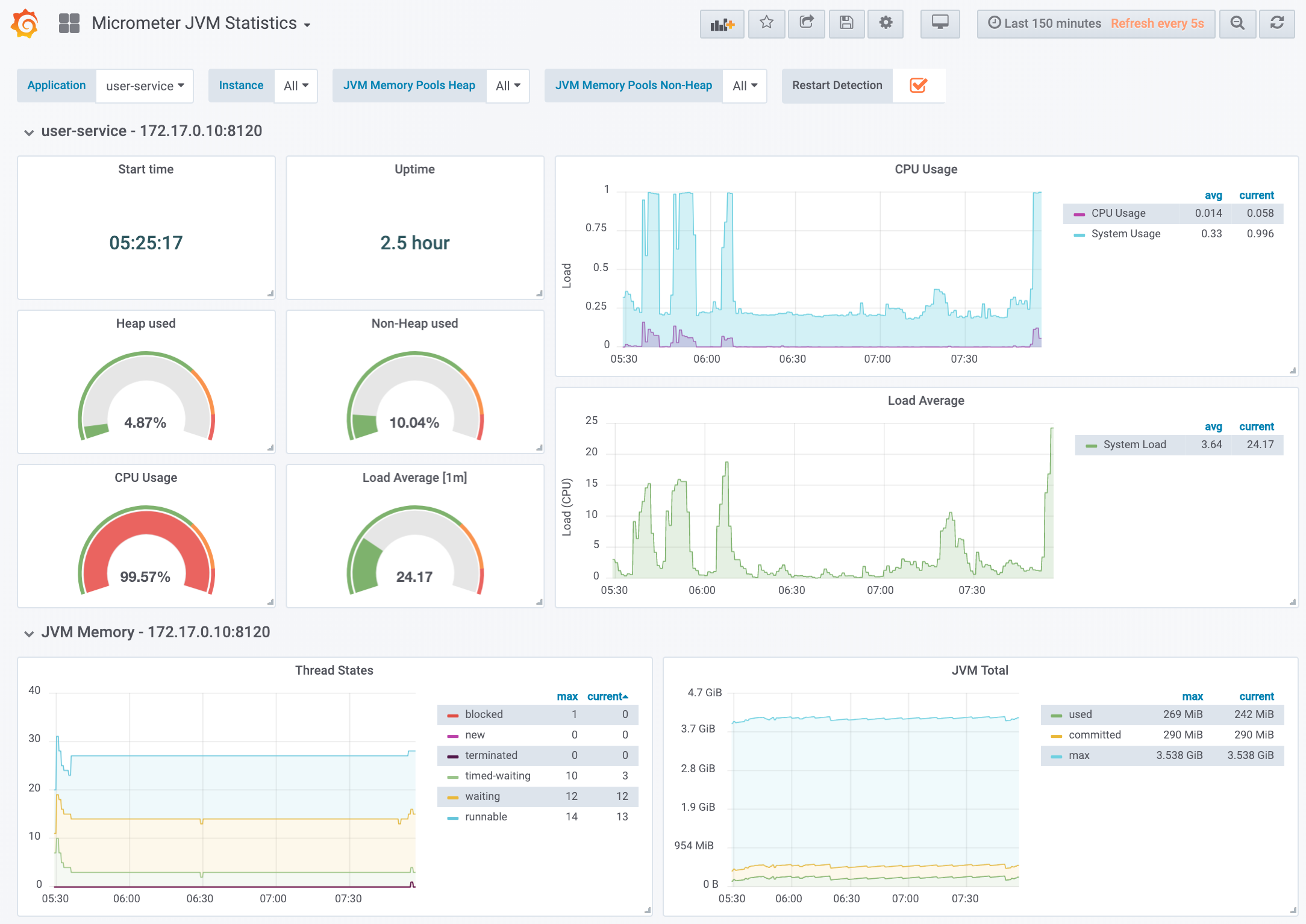Screen dimensions: 1306x924
Task: Cycle view mode with monitor icon
Action: (x=940, y=23)
